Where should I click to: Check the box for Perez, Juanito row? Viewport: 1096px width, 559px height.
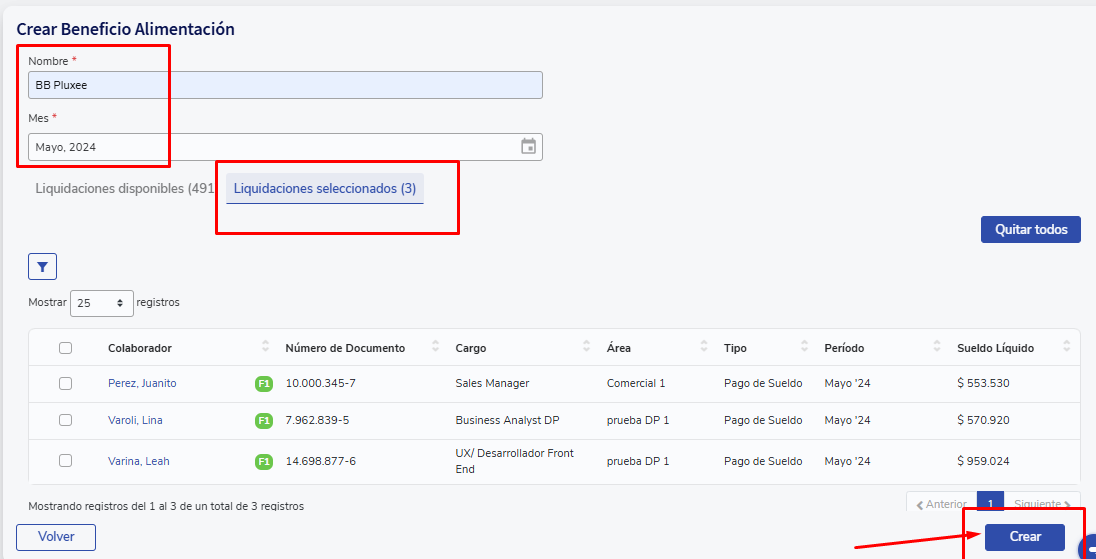click(65, 383)
